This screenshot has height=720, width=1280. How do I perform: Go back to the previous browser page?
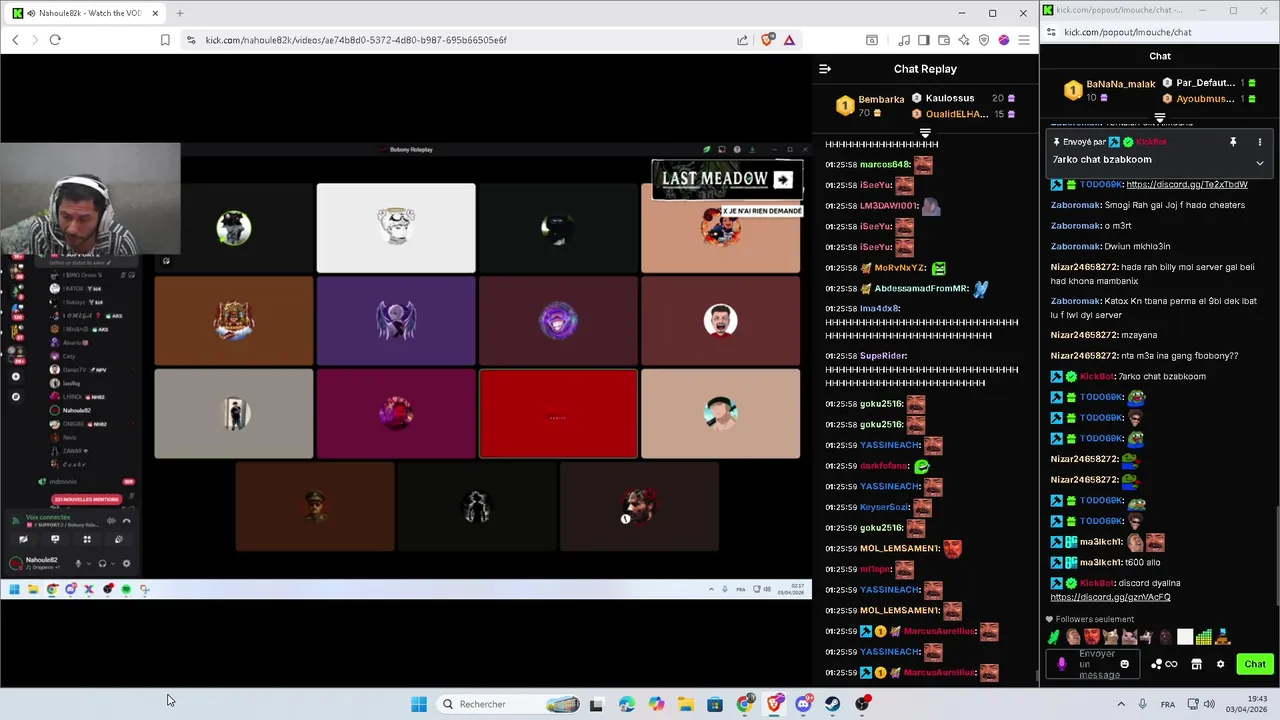click(15, 40)
